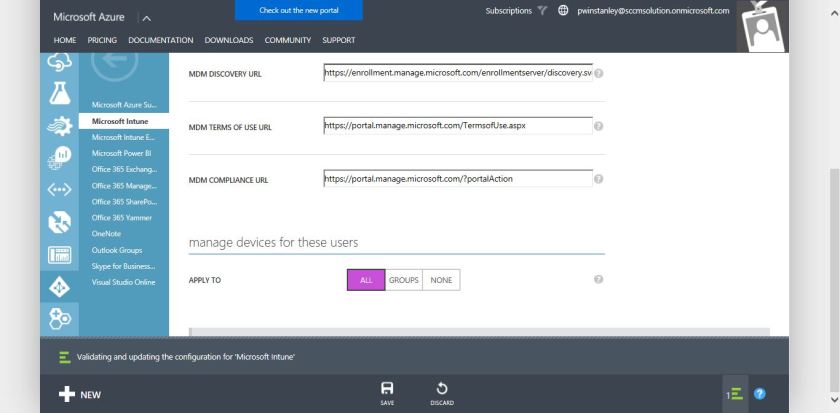Open the blue help question mark icon

tap(759, 395)
